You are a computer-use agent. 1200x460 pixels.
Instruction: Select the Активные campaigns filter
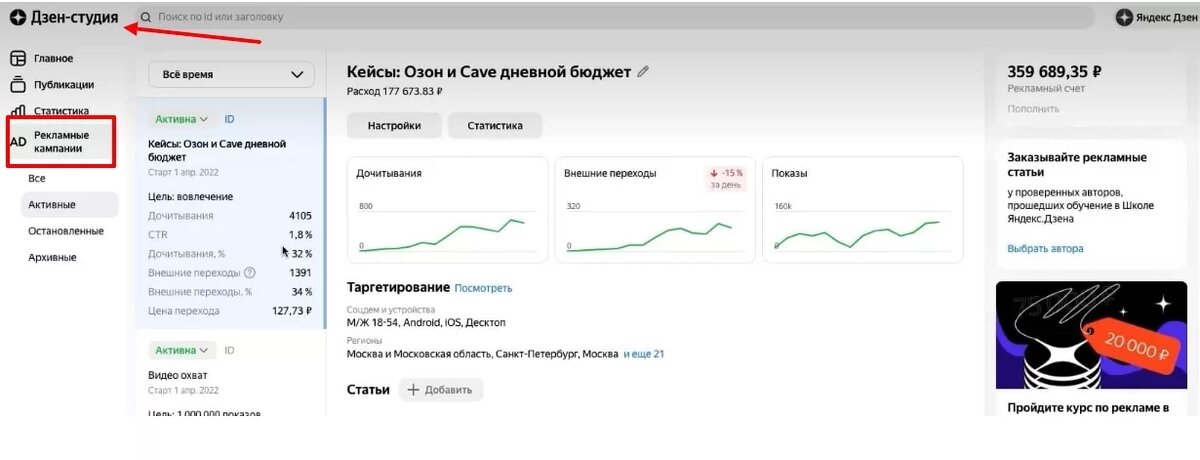[x=52, y=205]
